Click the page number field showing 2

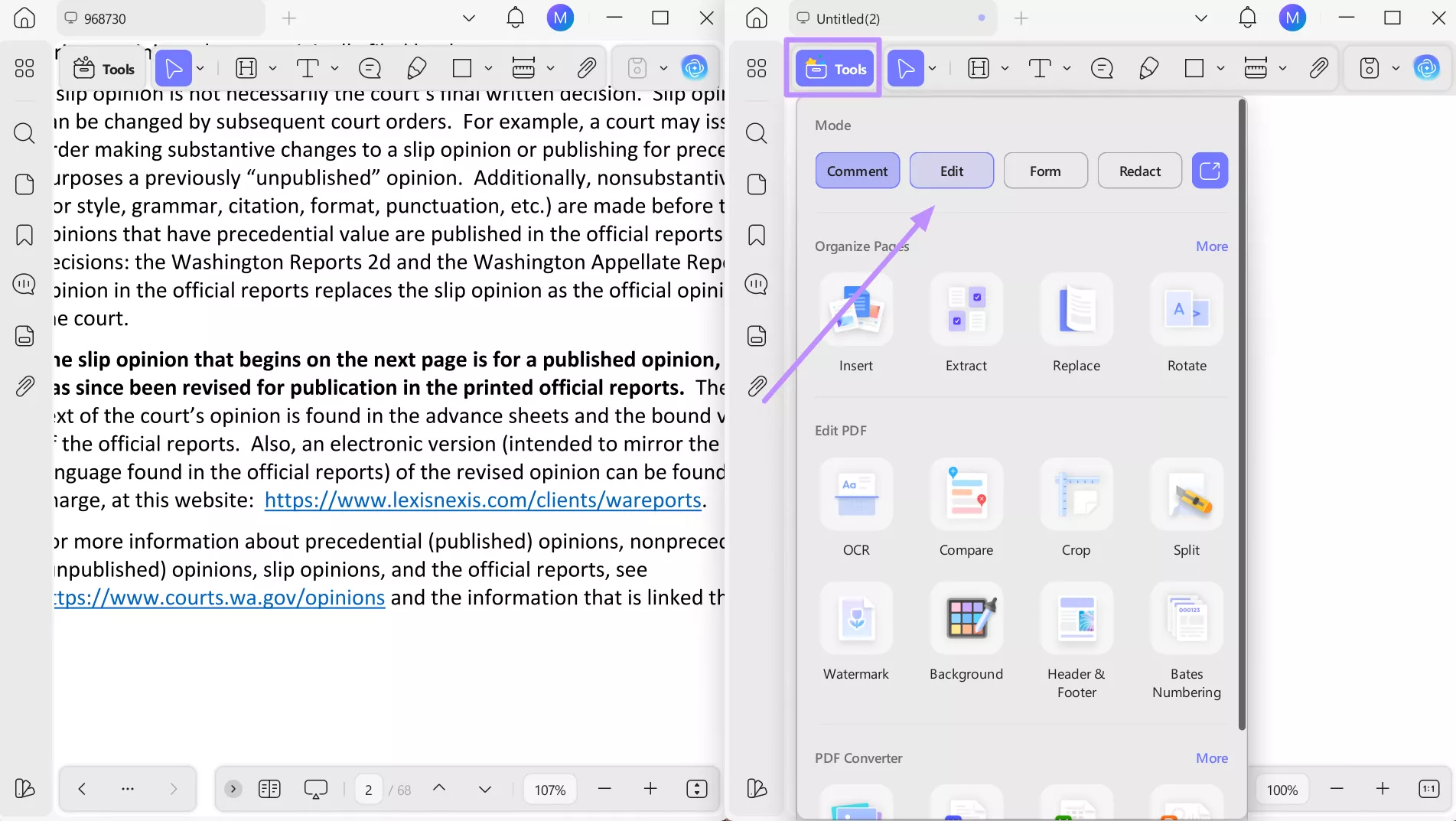point(369,790)
